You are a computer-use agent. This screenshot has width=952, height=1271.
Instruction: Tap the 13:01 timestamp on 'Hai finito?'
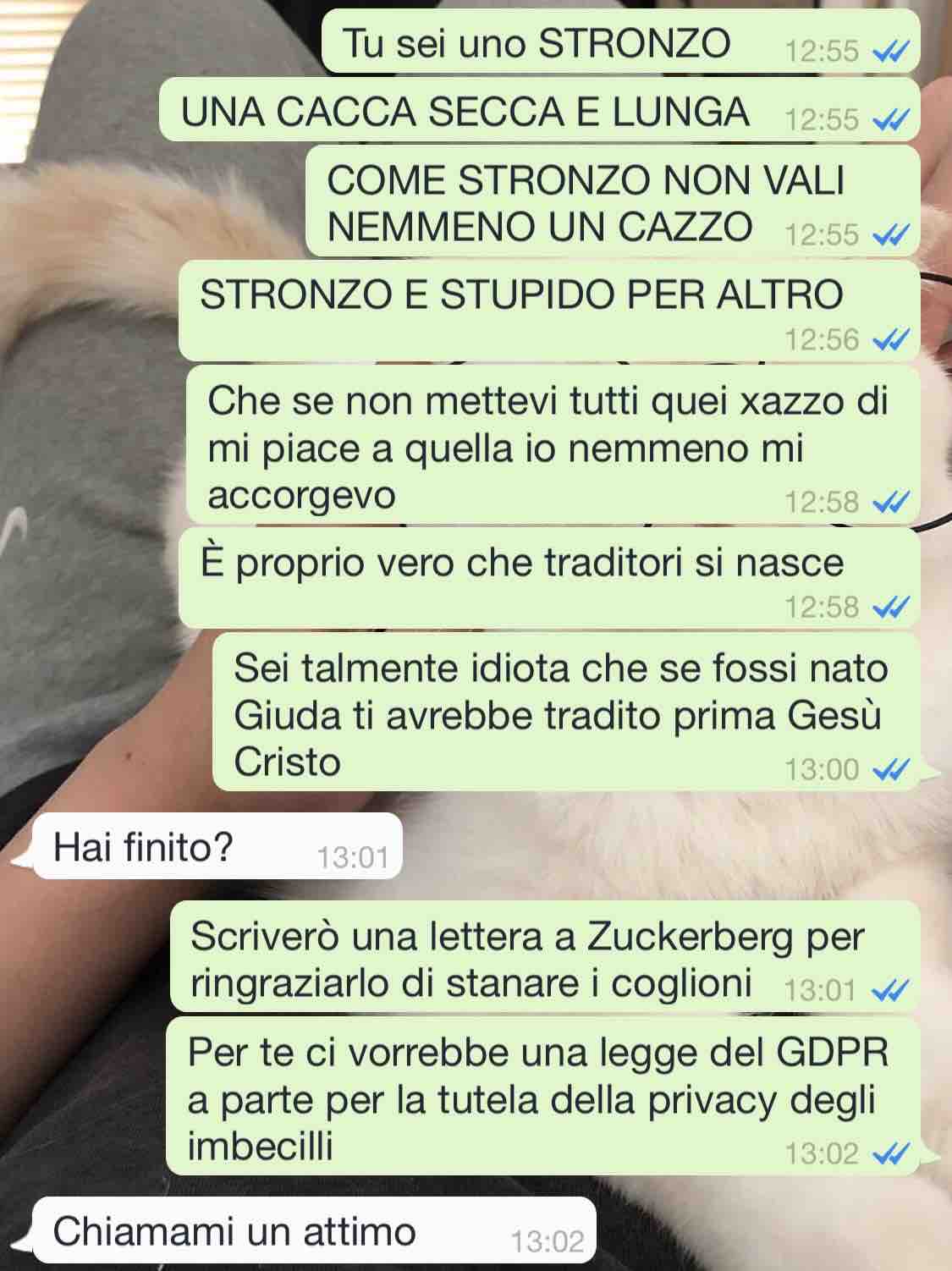353,858
